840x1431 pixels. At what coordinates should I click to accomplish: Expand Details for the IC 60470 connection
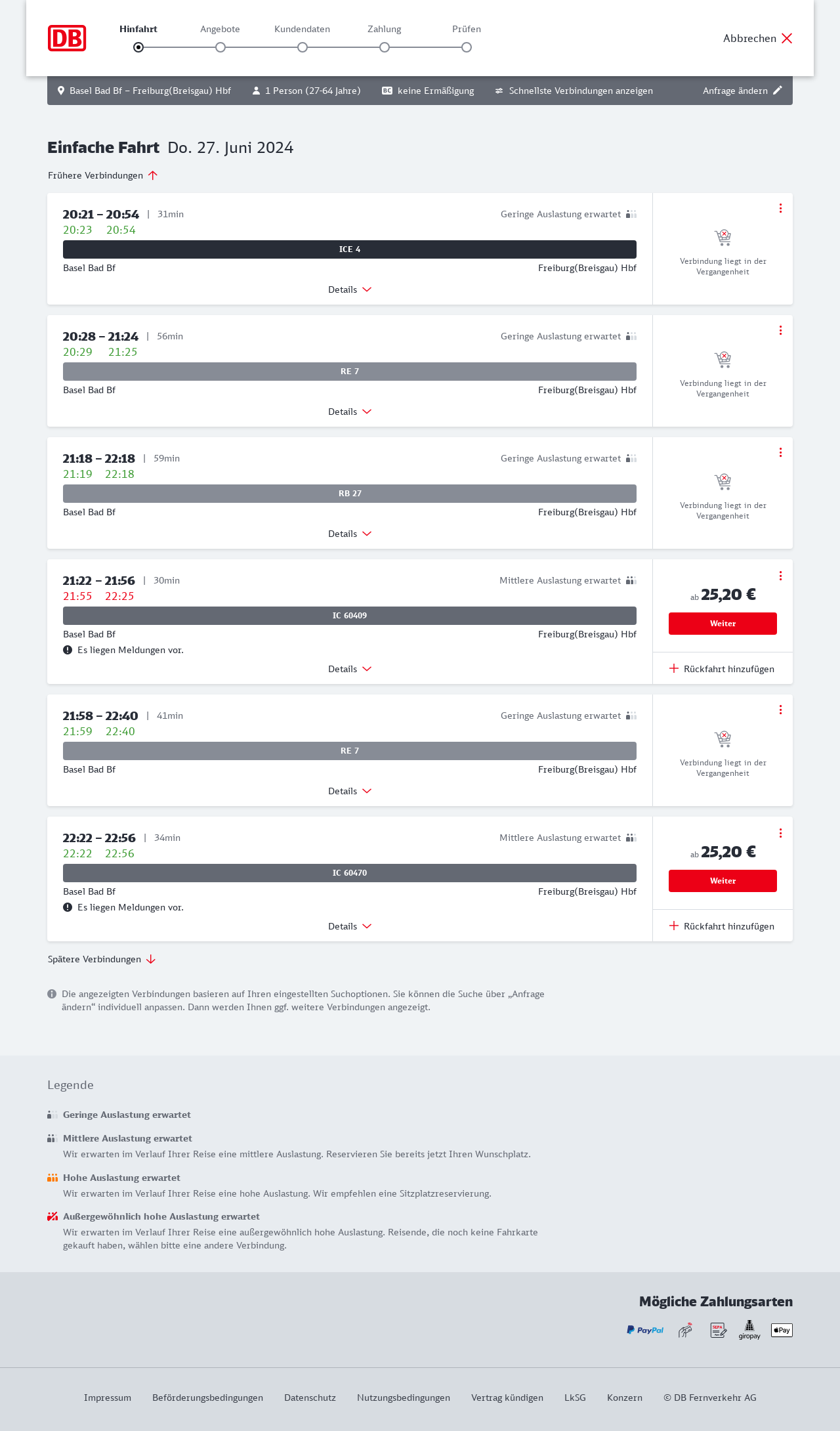(x=350, y=926)
